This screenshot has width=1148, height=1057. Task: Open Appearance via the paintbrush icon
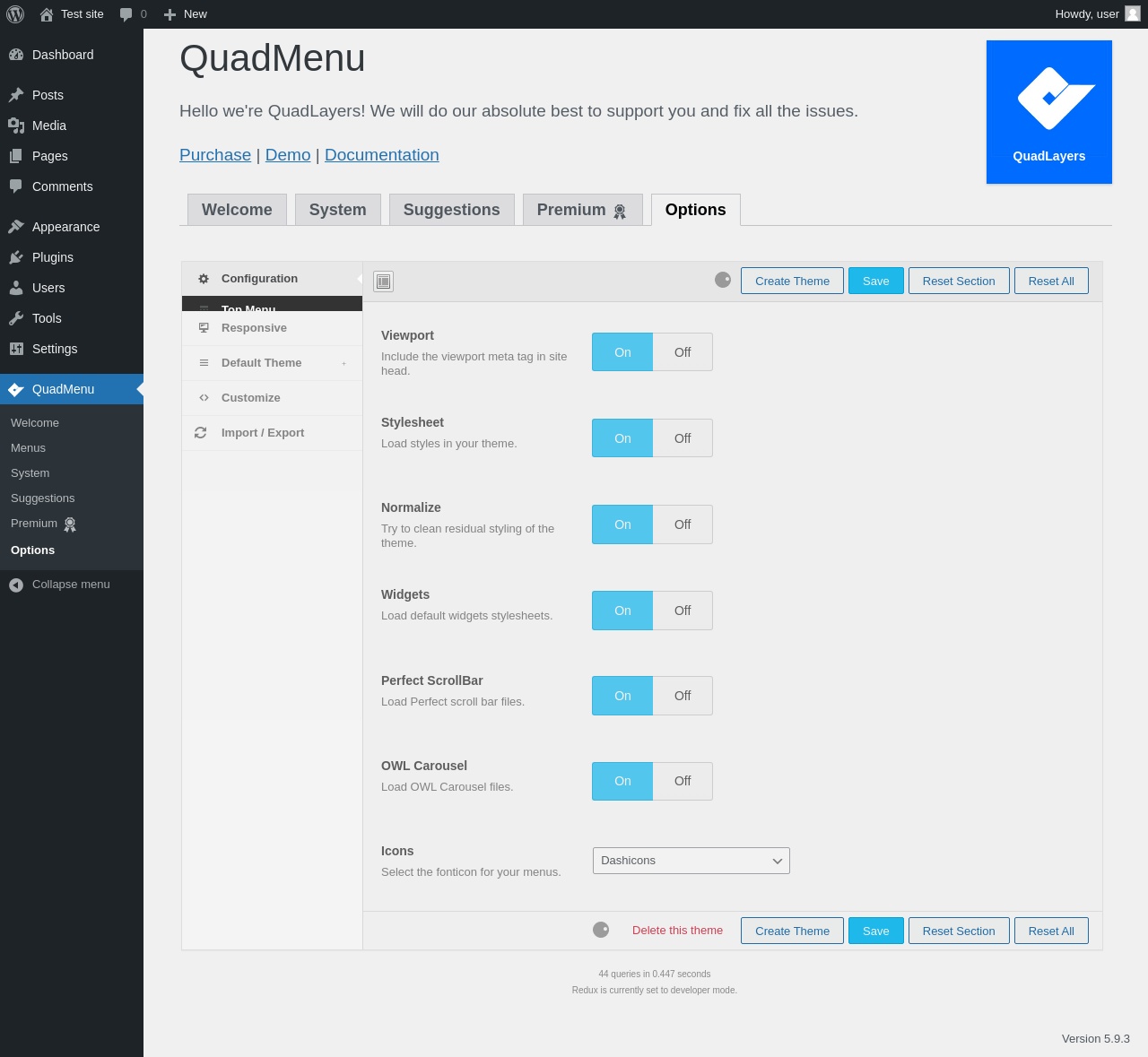[16, 227]
